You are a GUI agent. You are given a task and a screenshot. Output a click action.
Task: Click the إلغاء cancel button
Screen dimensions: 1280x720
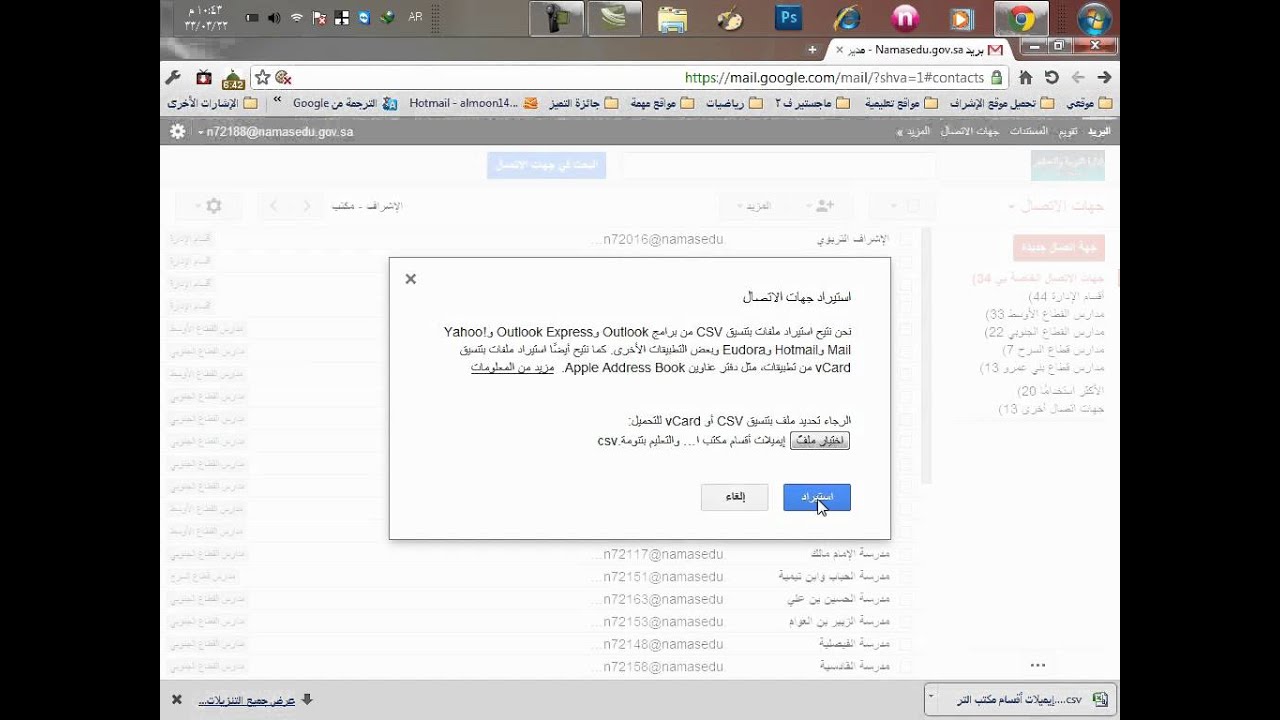(735, 497)
